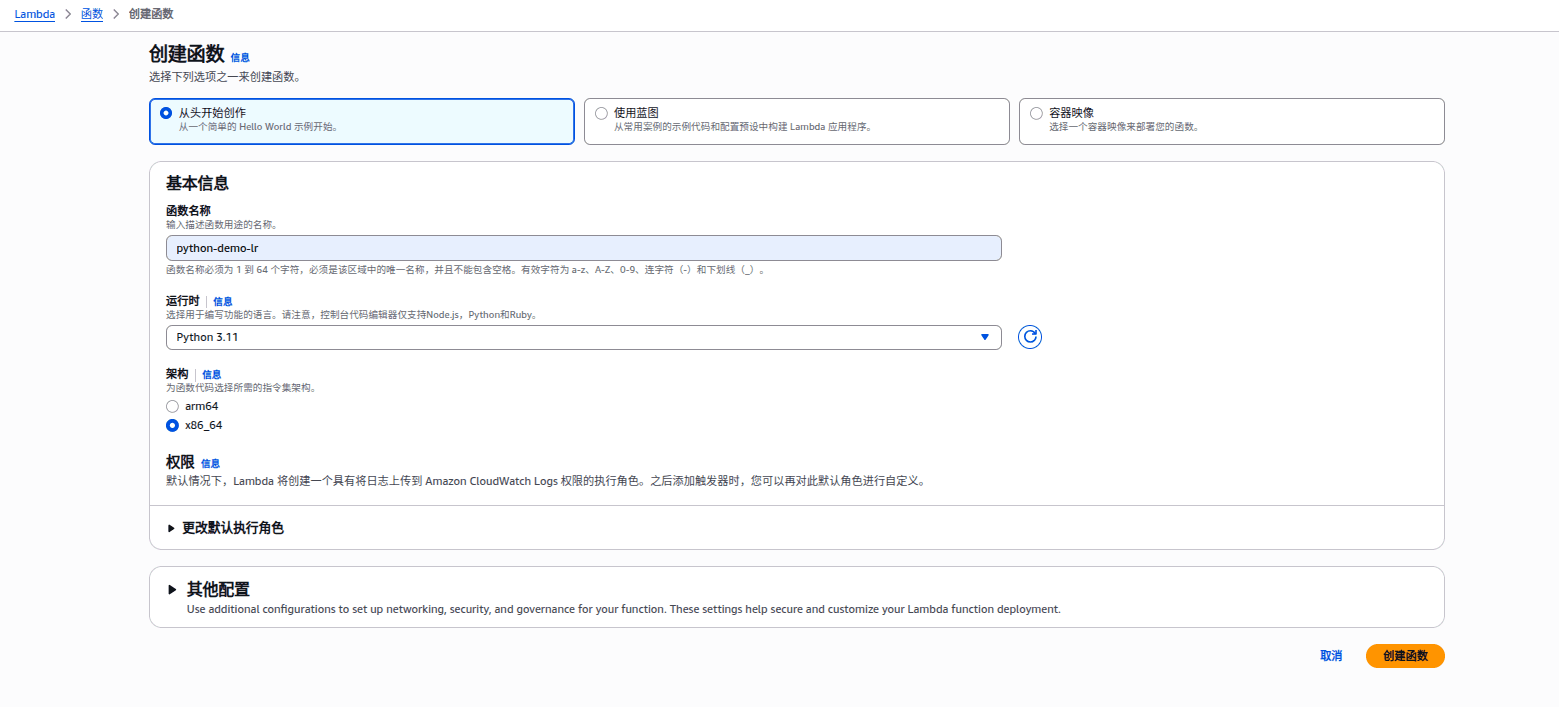Open 信息 link next to 运行时

coord(222,301)
